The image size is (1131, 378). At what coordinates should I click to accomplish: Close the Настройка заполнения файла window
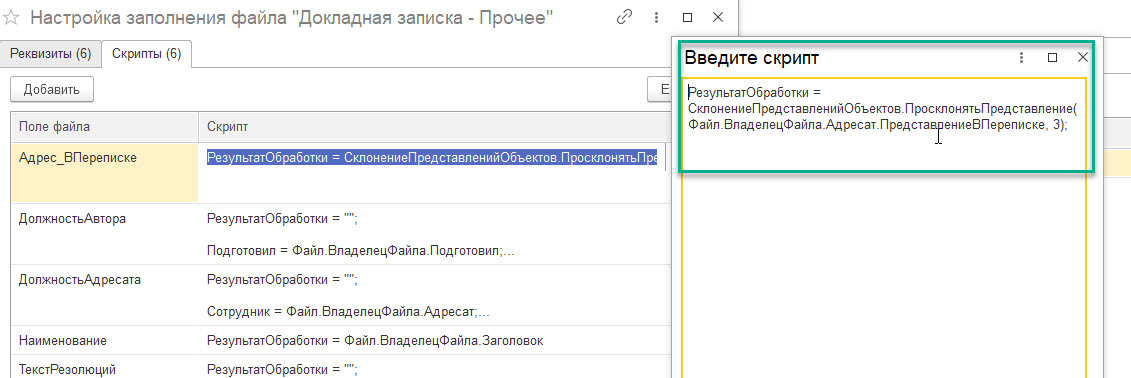point(717,18)
